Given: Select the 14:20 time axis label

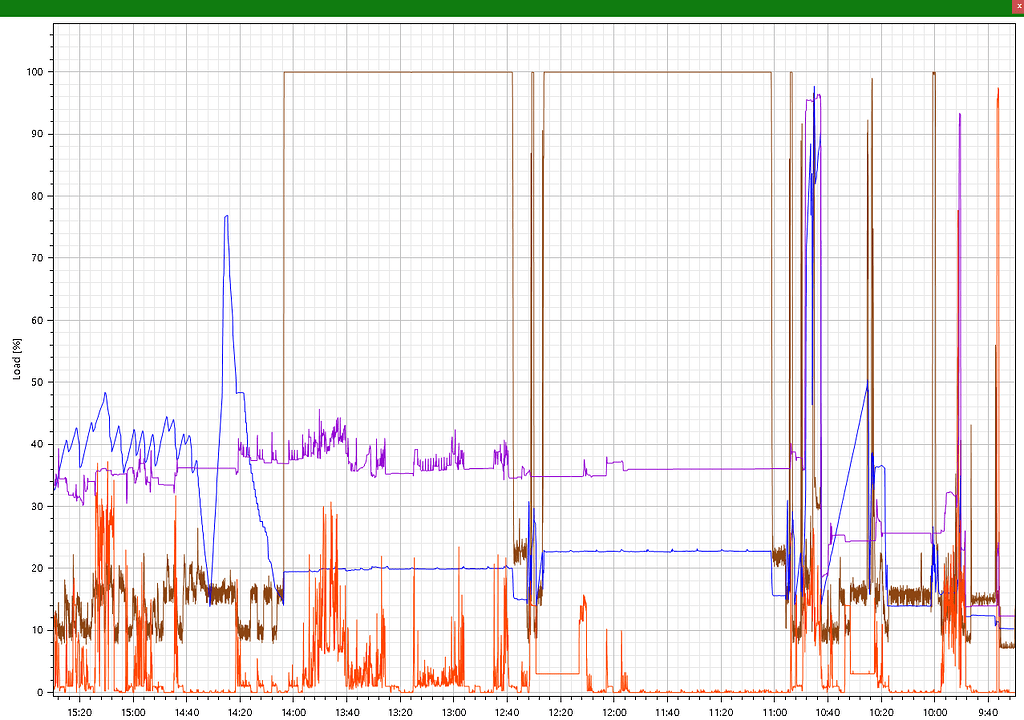Looking at the screenshot, I should pyautogui.click(x=240, y=712).
